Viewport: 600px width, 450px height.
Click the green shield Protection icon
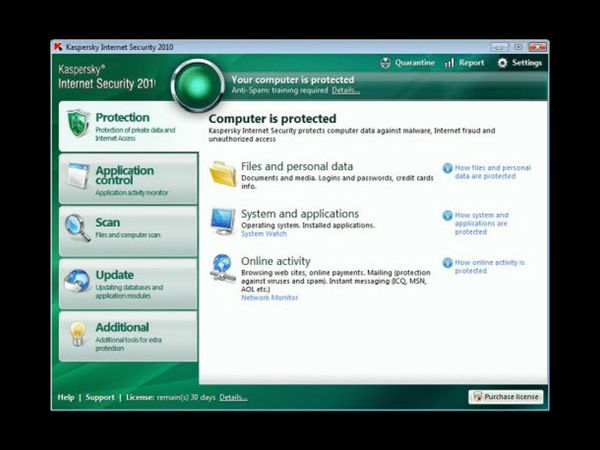78,123
